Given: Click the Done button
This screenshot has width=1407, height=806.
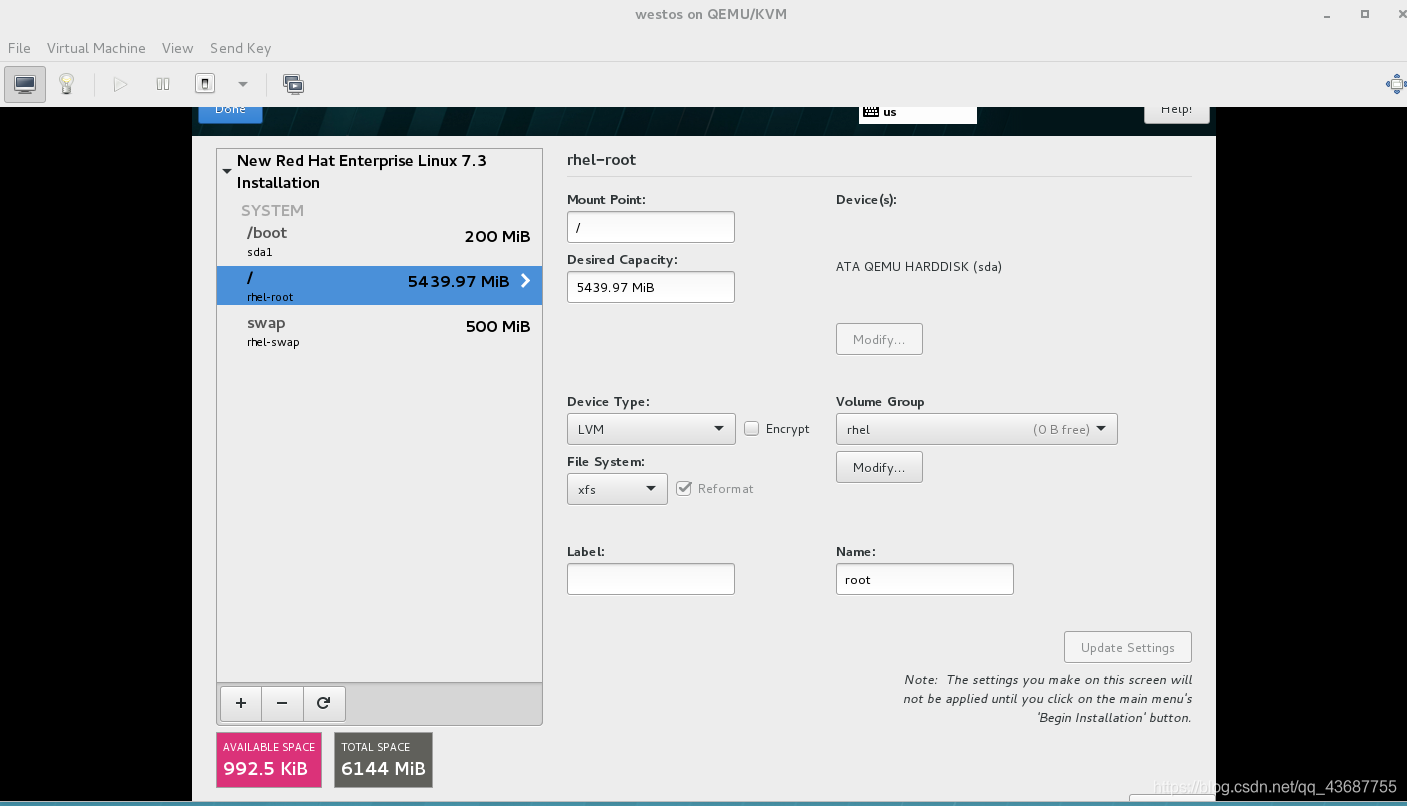Looking at the screenshot, I should [230, 112].
